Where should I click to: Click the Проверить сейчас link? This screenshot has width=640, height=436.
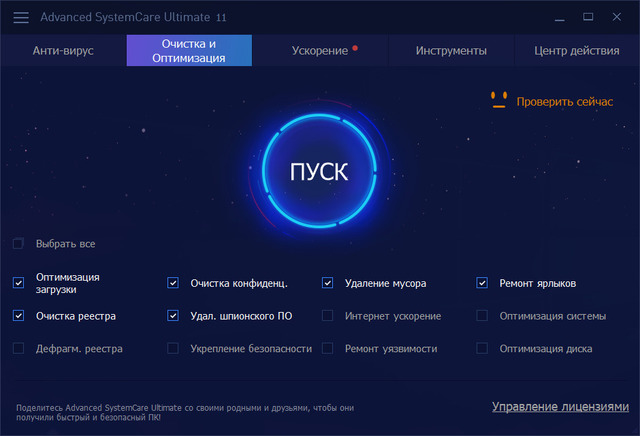point(564,101)
